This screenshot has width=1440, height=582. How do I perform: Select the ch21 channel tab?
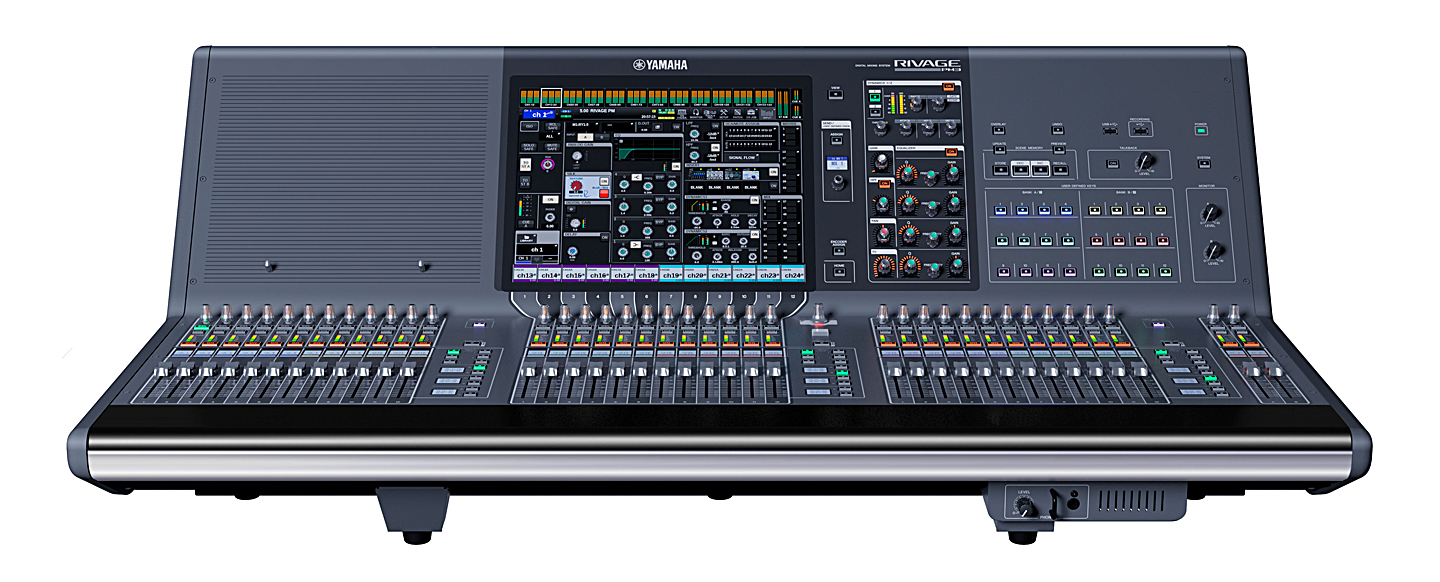pyautogui.click(x=720, y=275)
